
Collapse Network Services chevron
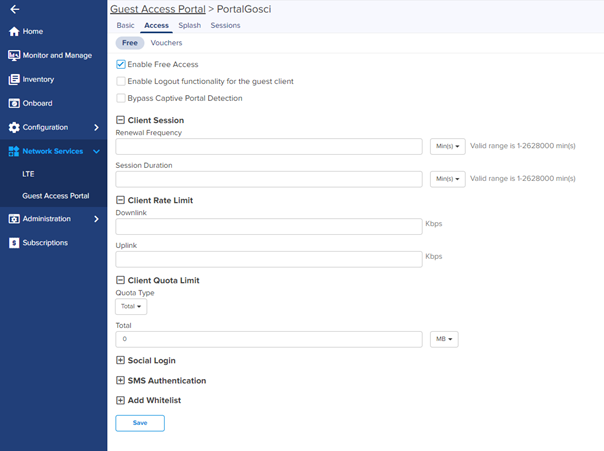tap(96, 152)
